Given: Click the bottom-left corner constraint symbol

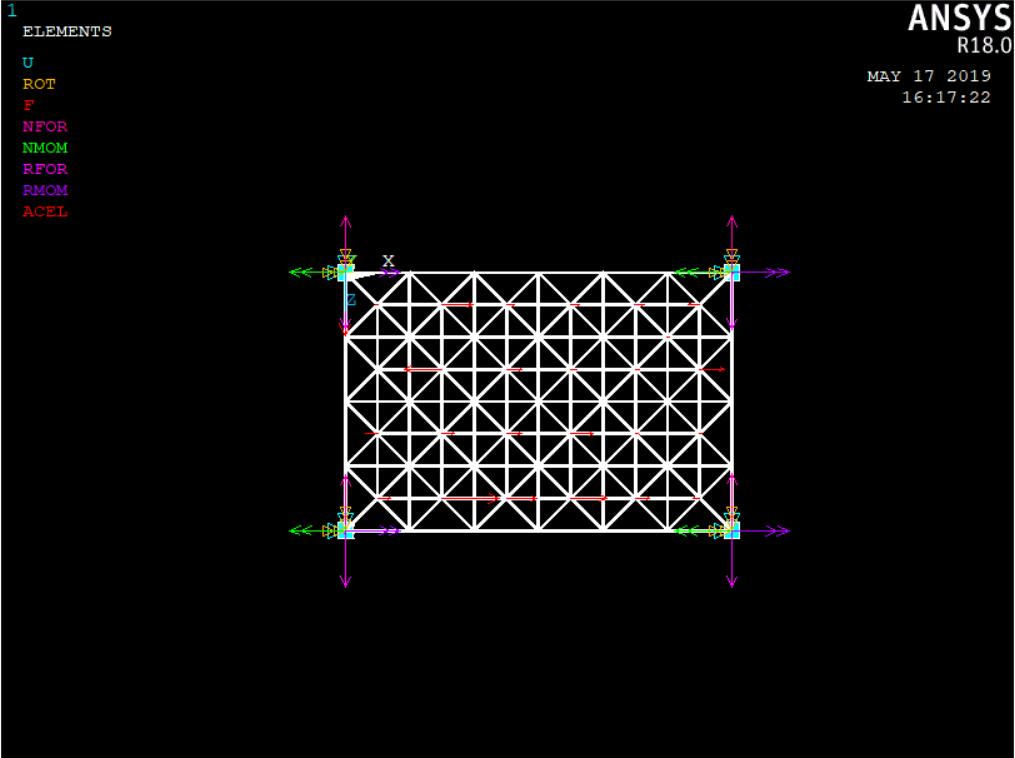Looking at the screenshot, I should click(x=345, y=530).
